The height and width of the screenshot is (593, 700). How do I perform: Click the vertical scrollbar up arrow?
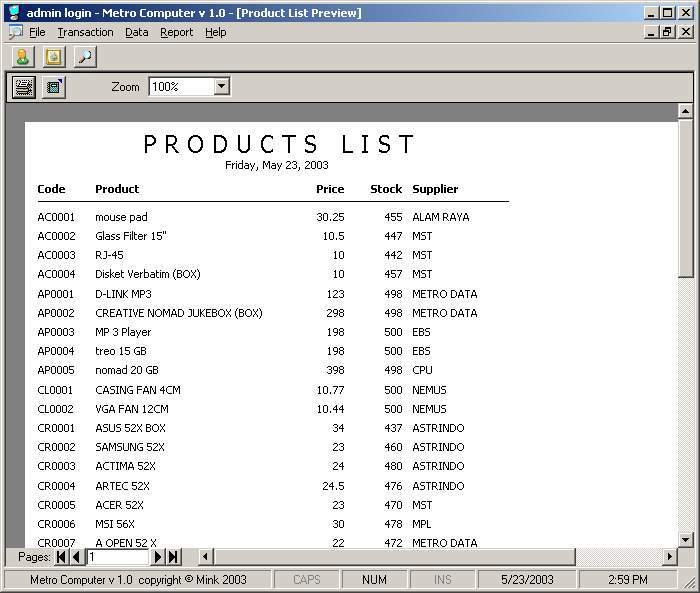(685, 111)
